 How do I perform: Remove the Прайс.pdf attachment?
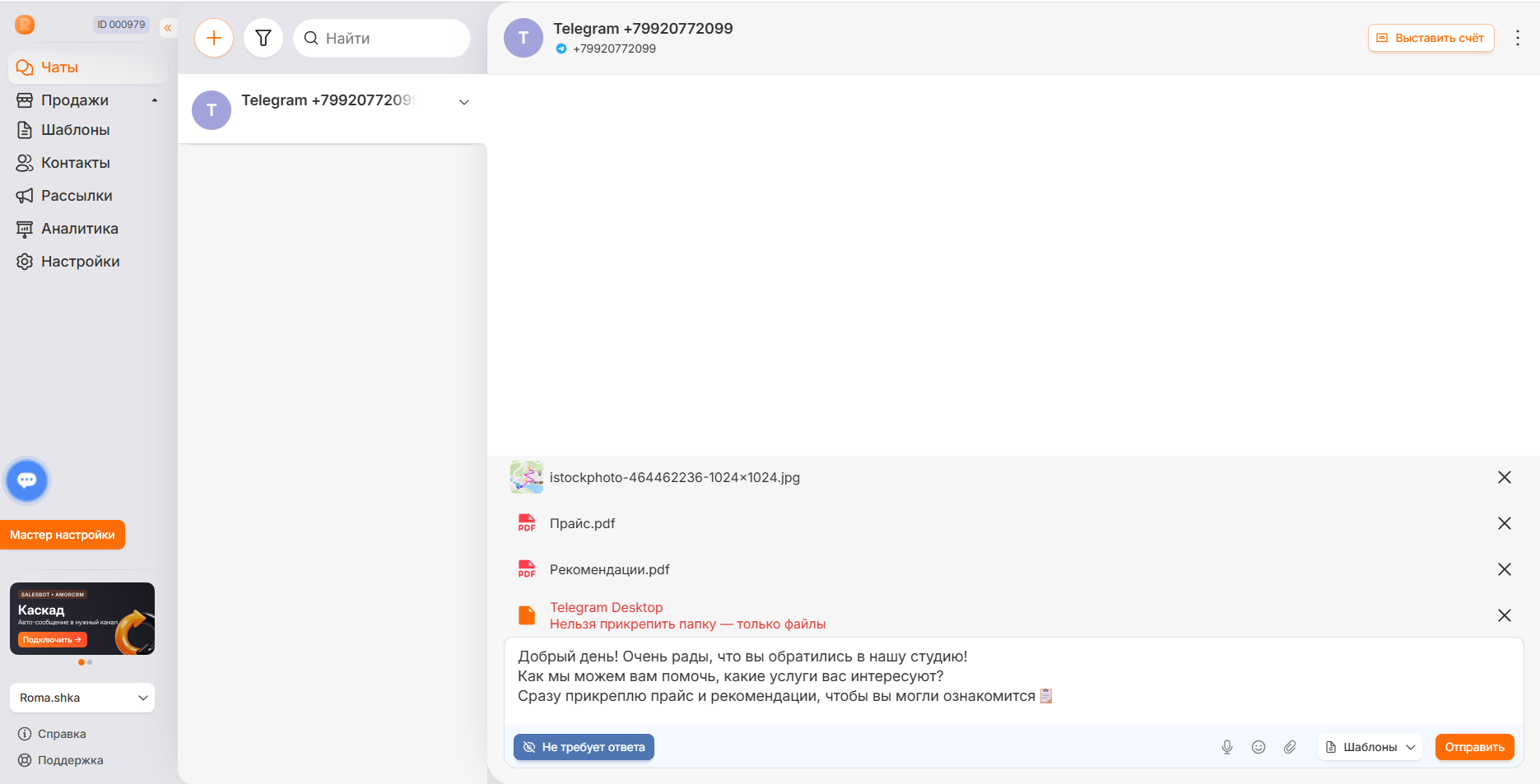(x=1505, y=523)
